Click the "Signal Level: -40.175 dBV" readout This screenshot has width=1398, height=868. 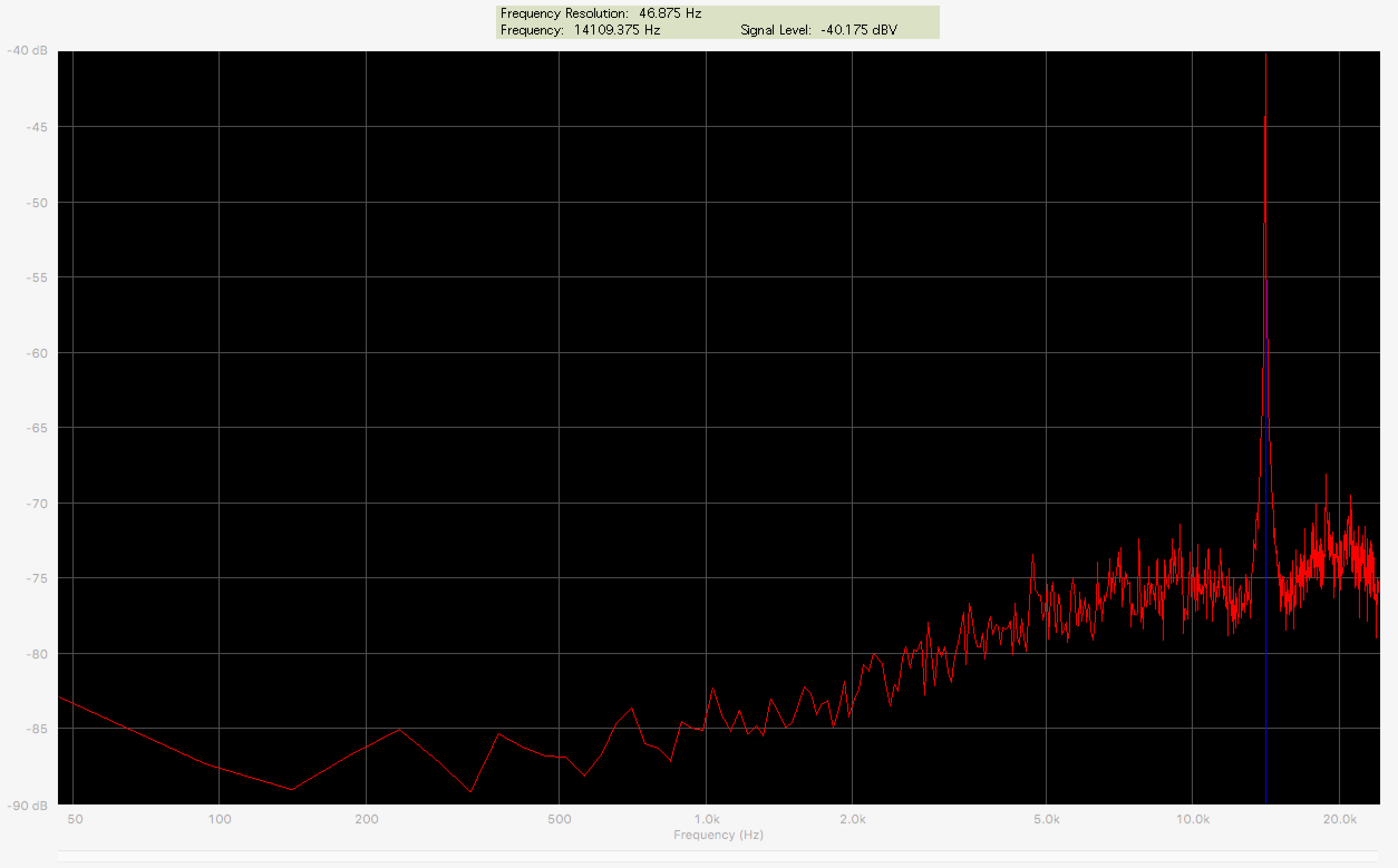(818, 30)
